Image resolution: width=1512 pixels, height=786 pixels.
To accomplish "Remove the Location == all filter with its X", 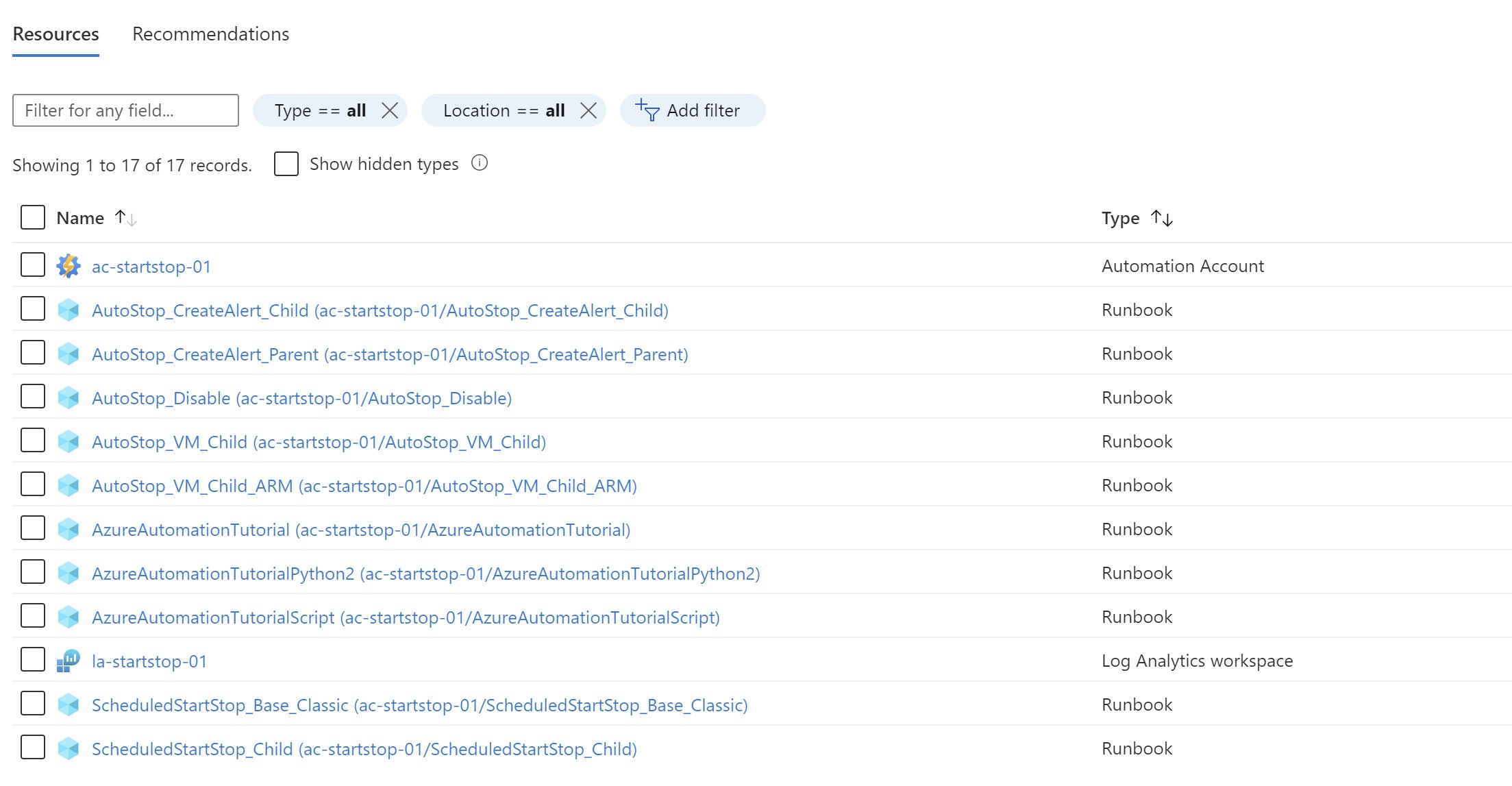I will [588, 110].
